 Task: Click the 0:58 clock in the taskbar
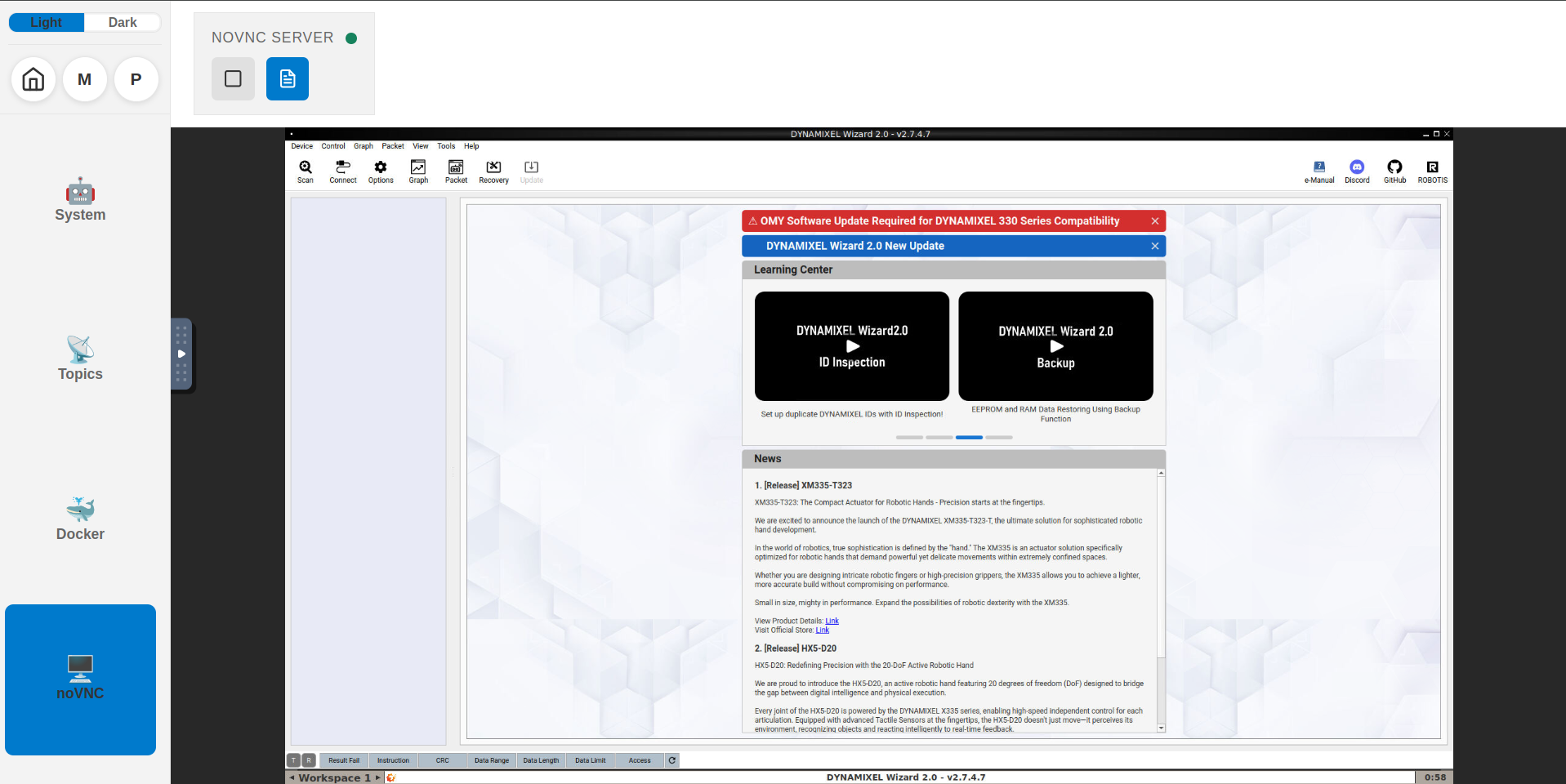(x=1434, y=777)
